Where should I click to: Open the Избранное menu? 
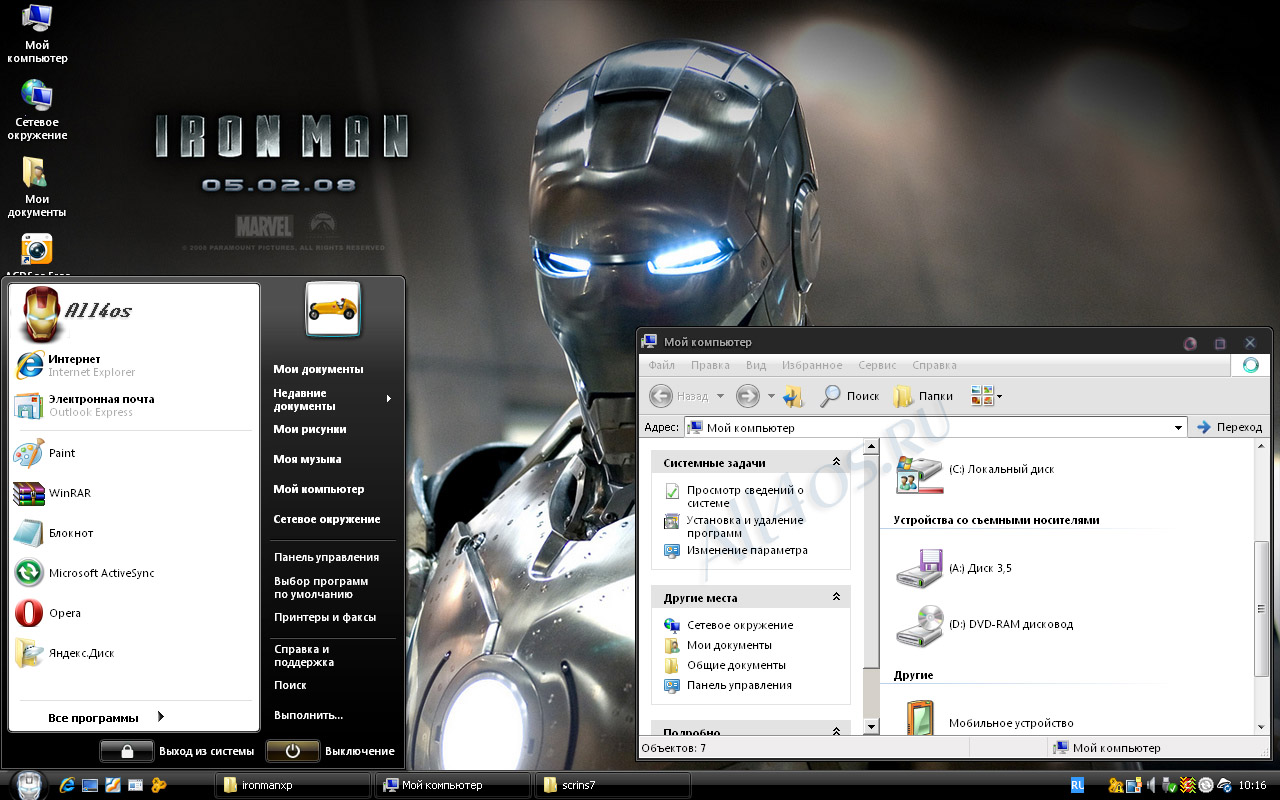tap(812, 365)
